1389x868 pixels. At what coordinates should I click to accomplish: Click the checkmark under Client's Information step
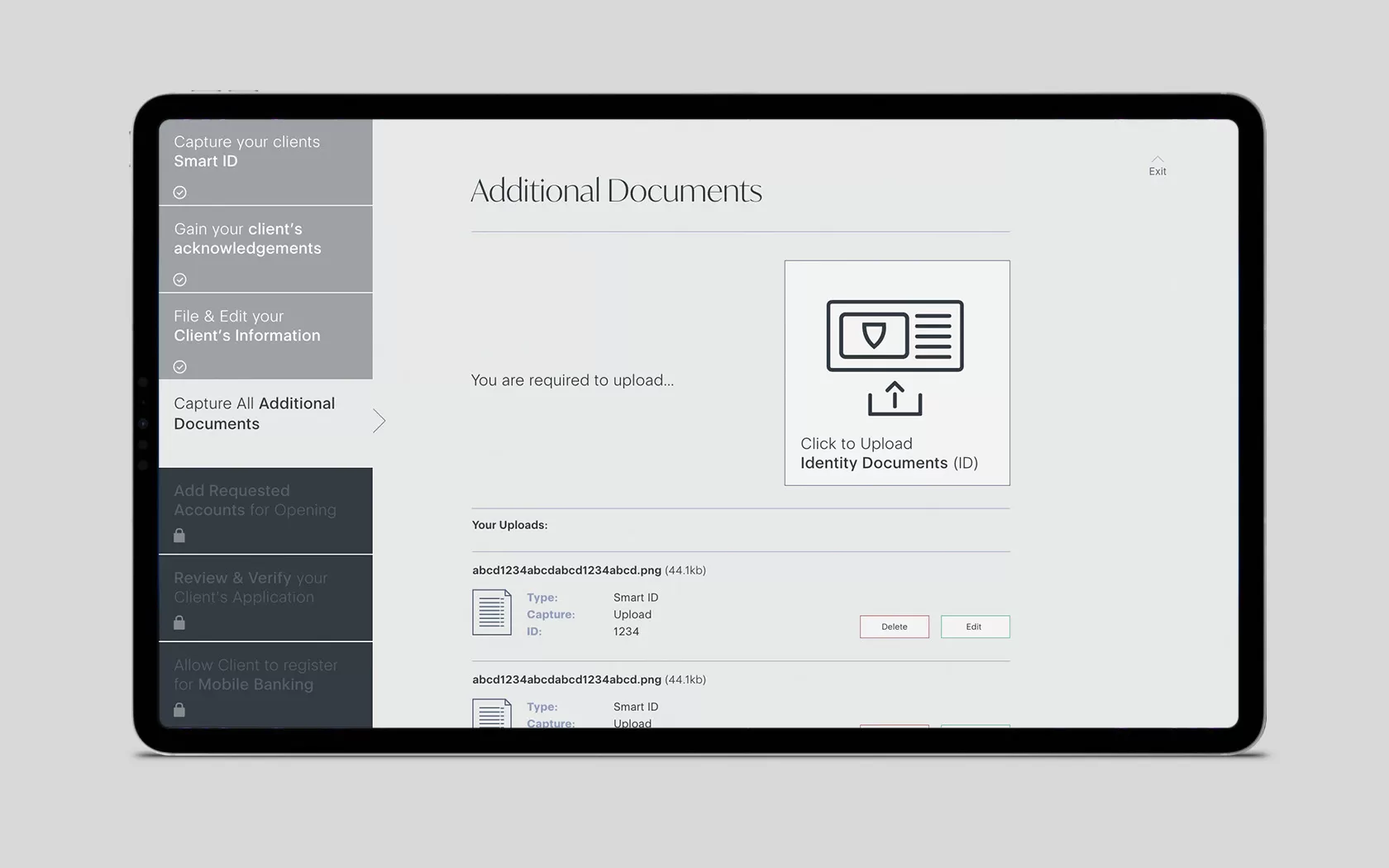tap(179, 367)
